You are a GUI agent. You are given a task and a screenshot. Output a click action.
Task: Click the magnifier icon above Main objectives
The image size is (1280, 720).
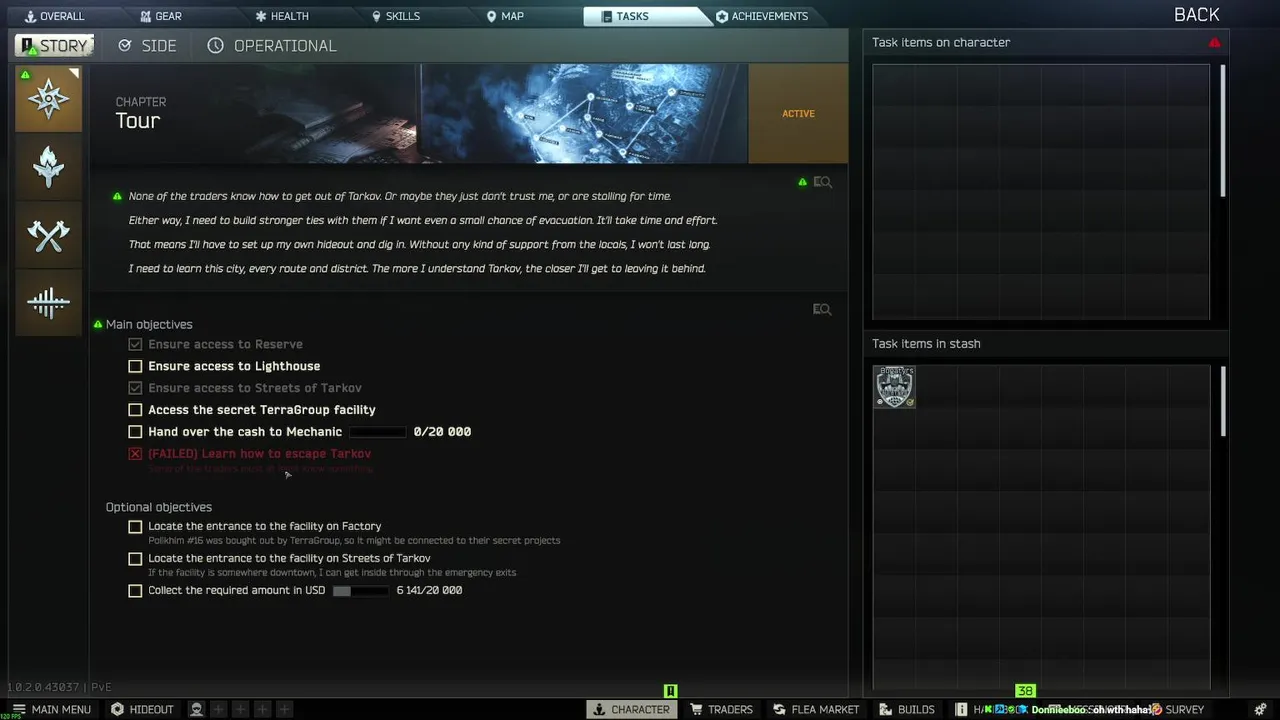click(823, 309)
